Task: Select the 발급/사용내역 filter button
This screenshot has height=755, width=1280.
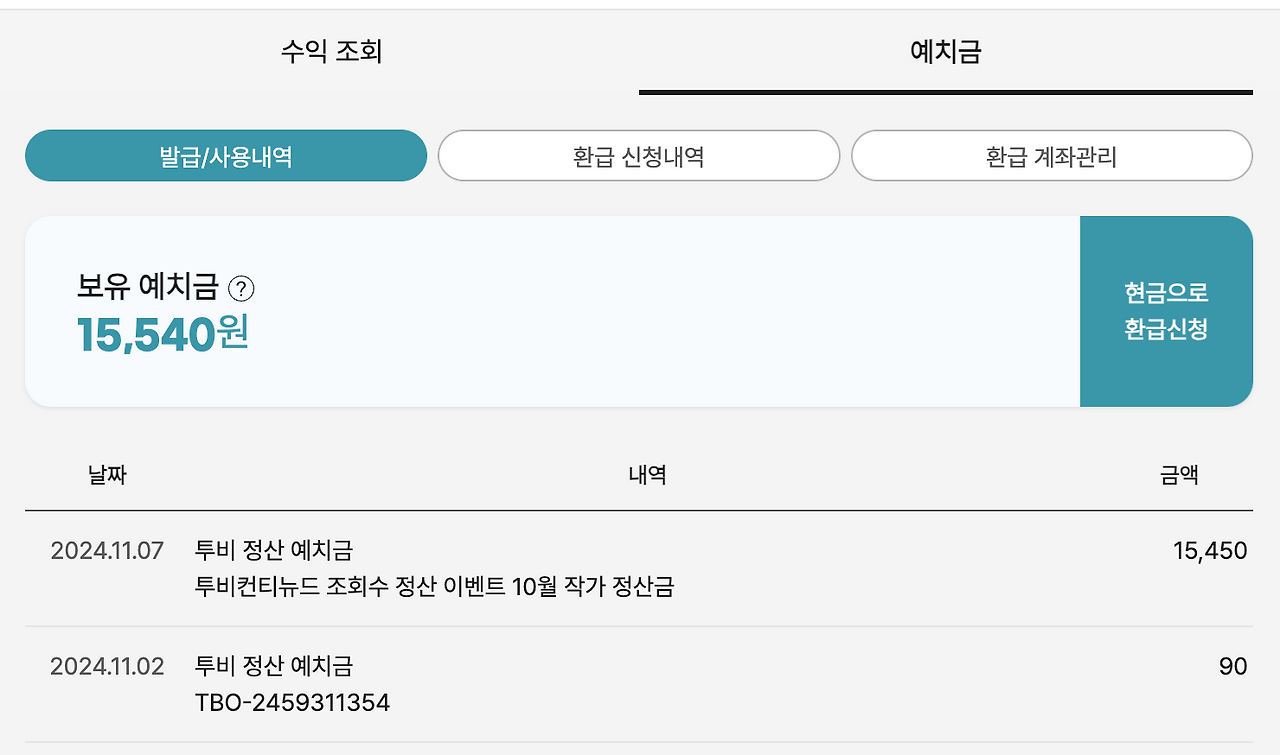Action: point(225,155)
